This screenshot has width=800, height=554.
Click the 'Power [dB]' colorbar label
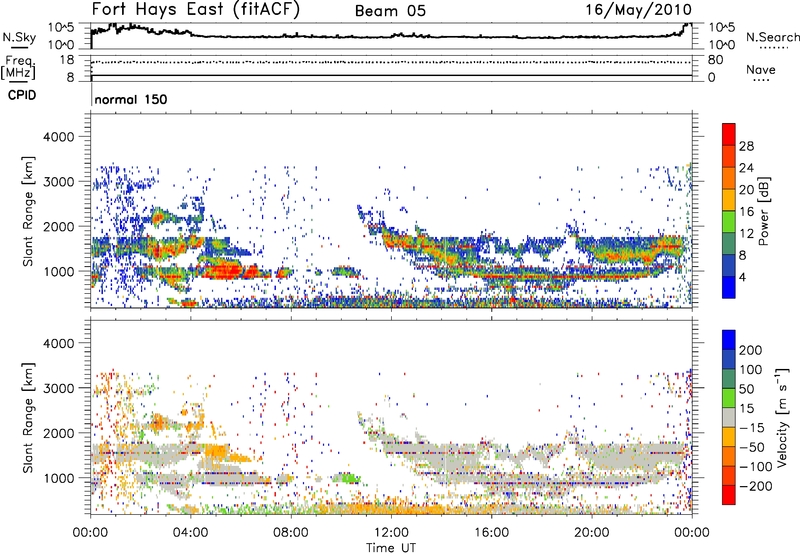(x=763, y=211)
